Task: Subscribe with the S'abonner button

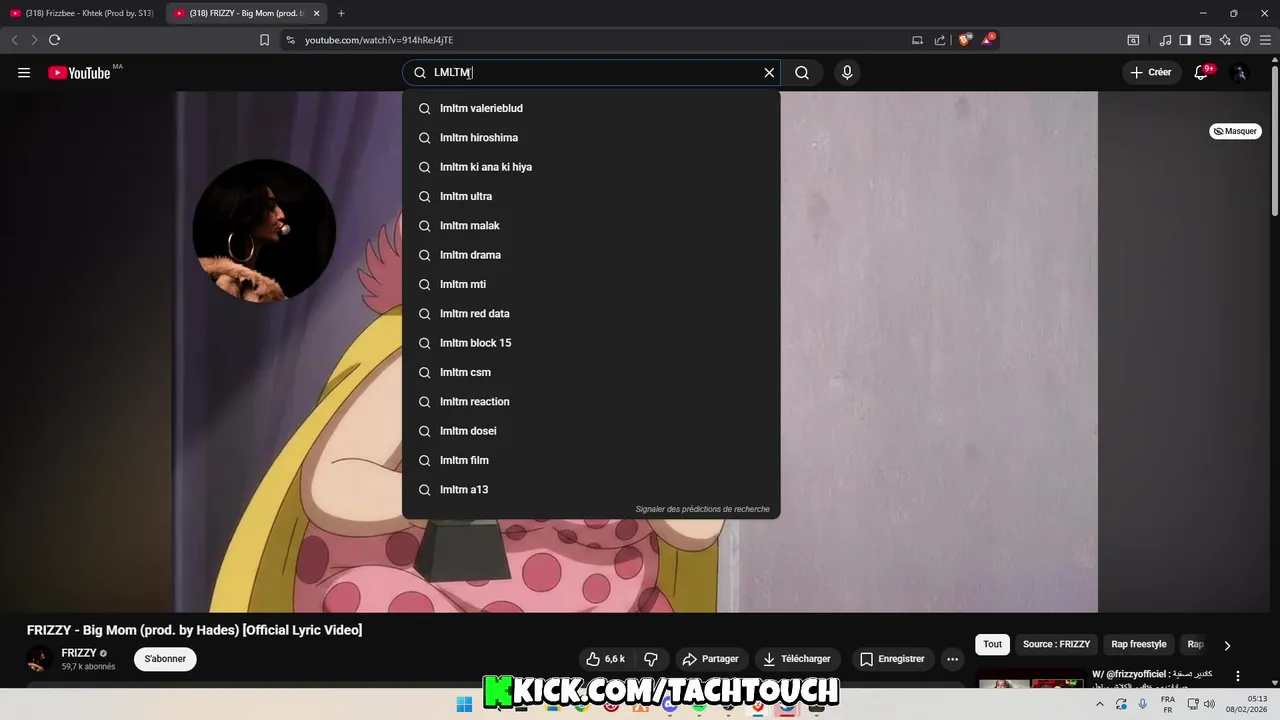Action: (x=165, y=659)
